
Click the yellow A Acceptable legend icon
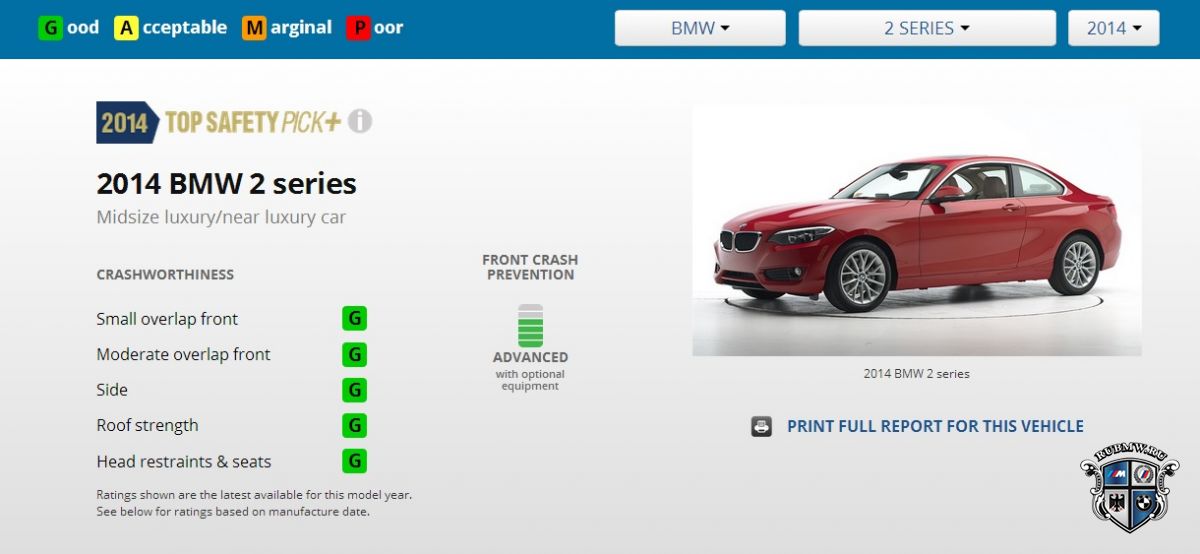(126, 28)
